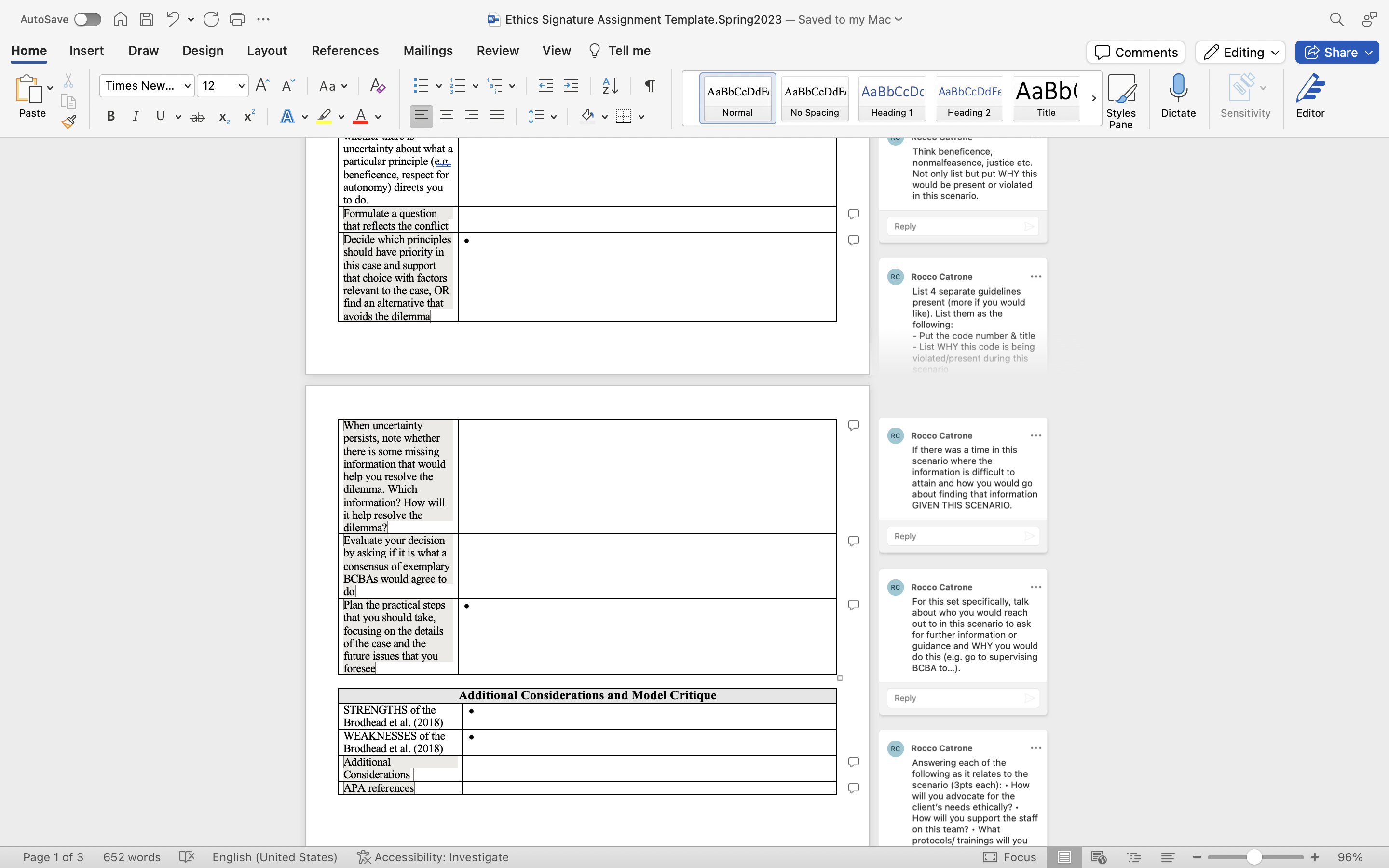The image size is (1389, 868).
Task: Click the Save floppy disk icon
Action: click(x=146, y=19)
